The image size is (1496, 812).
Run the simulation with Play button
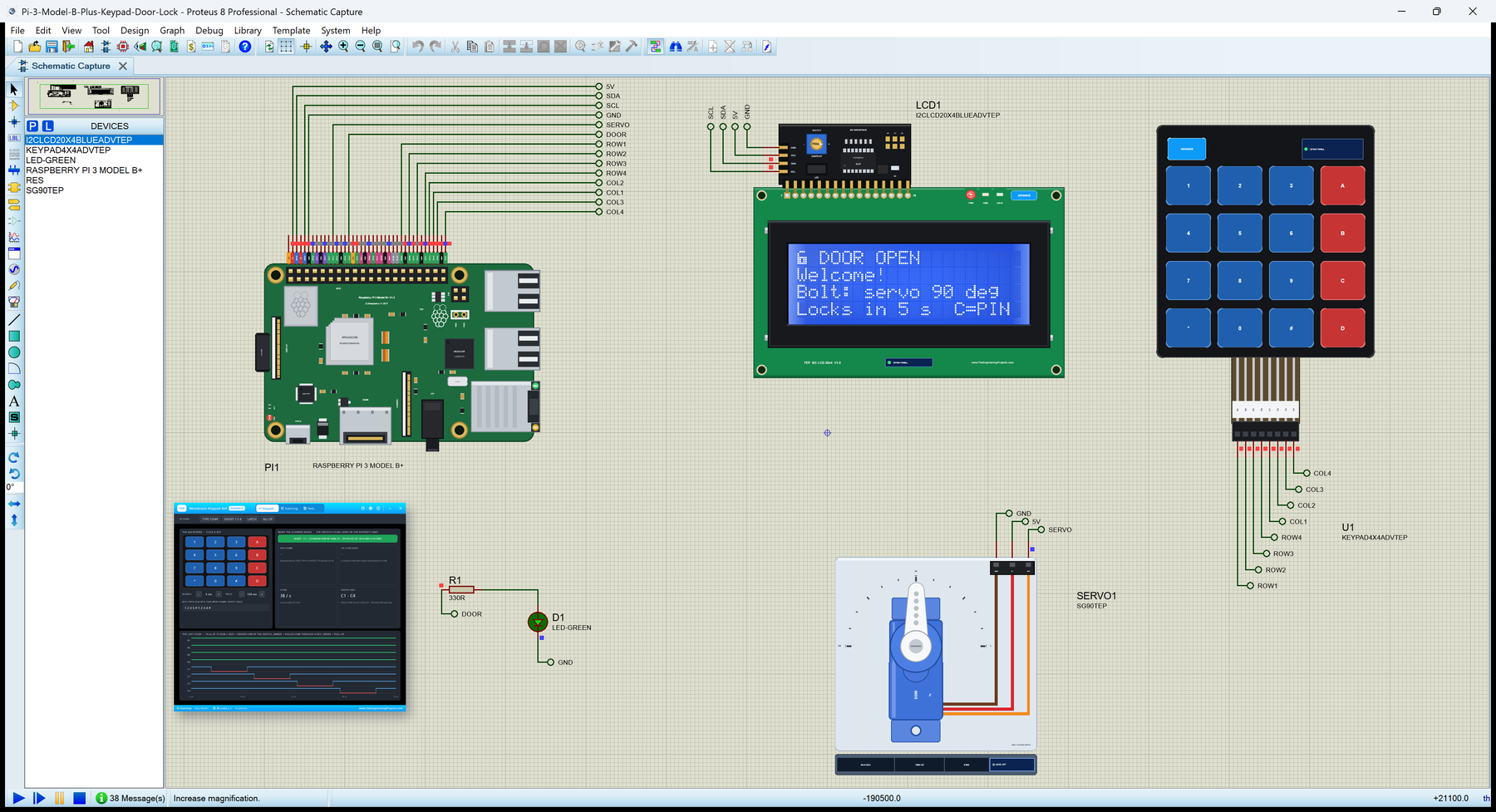18,798
